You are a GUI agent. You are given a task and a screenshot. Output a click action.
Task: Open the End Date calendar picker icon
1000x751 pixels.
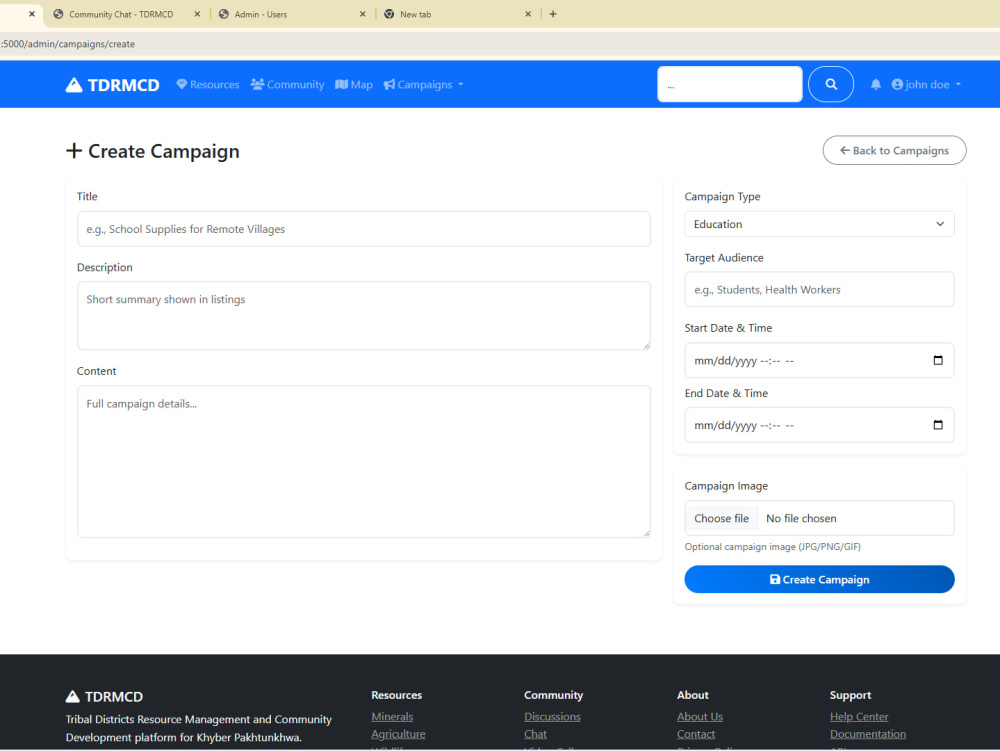(938, 425)
